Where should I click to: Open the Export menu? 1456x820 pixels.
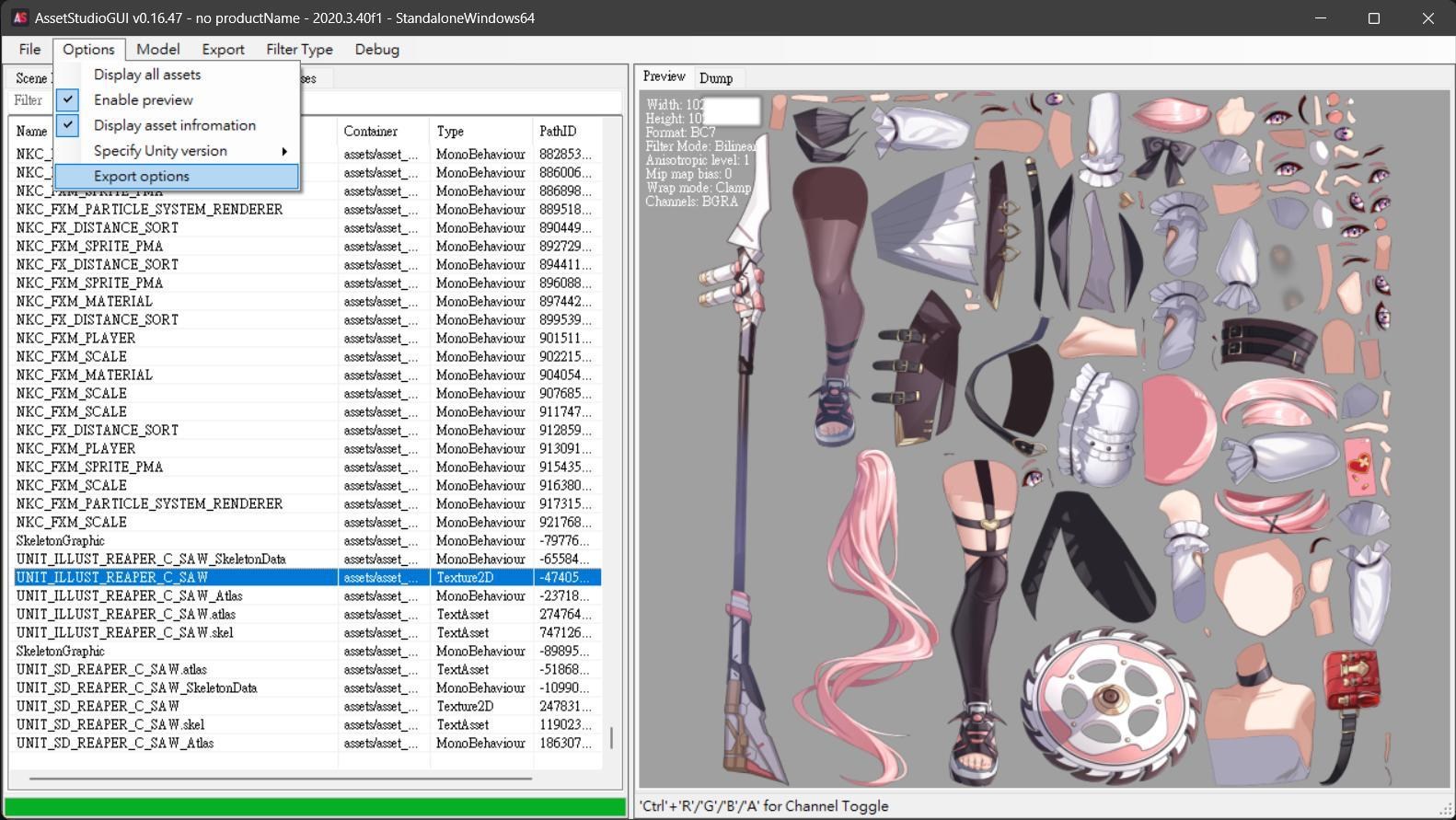(223, 50)
